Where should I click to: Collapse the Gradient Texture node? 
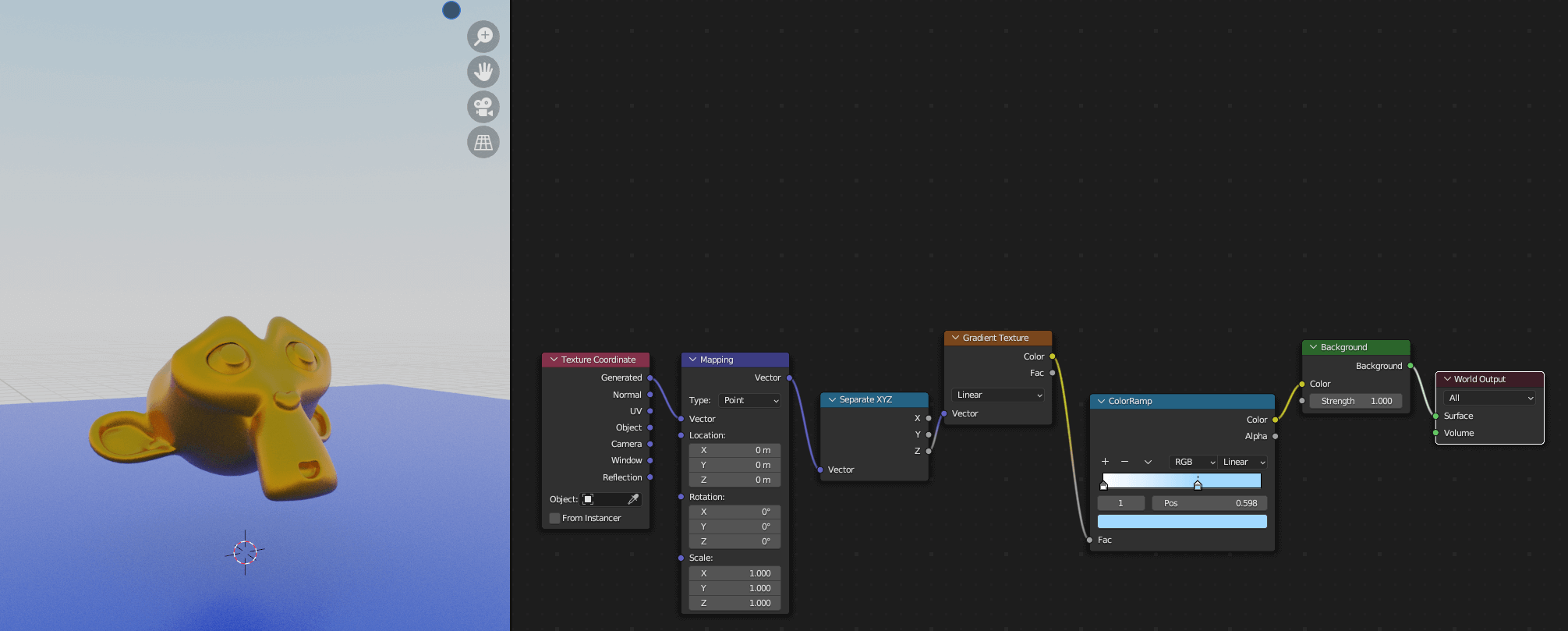(955, 338)
